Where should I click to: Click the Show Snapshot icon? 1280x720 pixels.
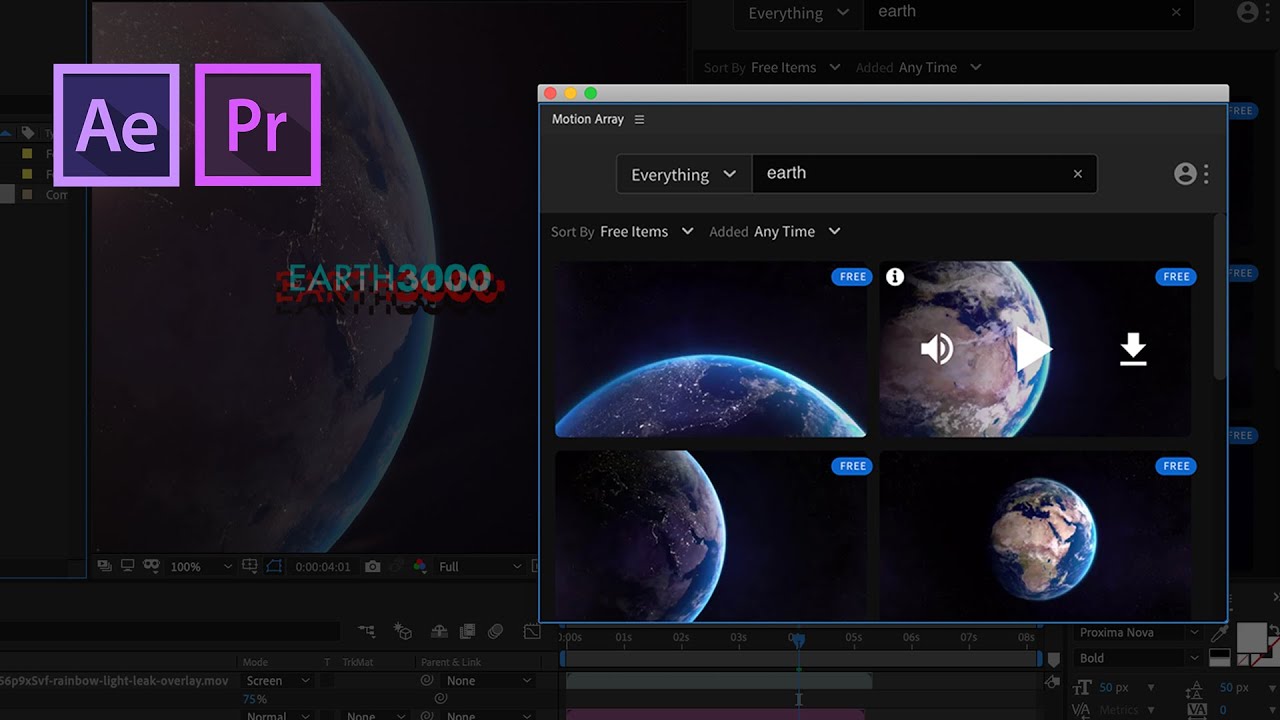click(397, 566)
